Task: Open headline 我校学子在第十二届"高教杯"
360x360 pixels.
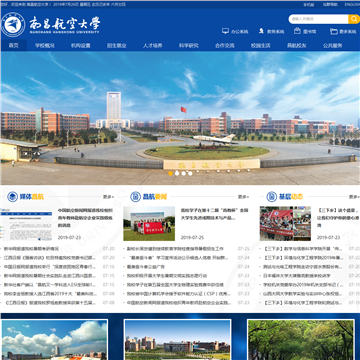Action: click(x=215, y=214)
